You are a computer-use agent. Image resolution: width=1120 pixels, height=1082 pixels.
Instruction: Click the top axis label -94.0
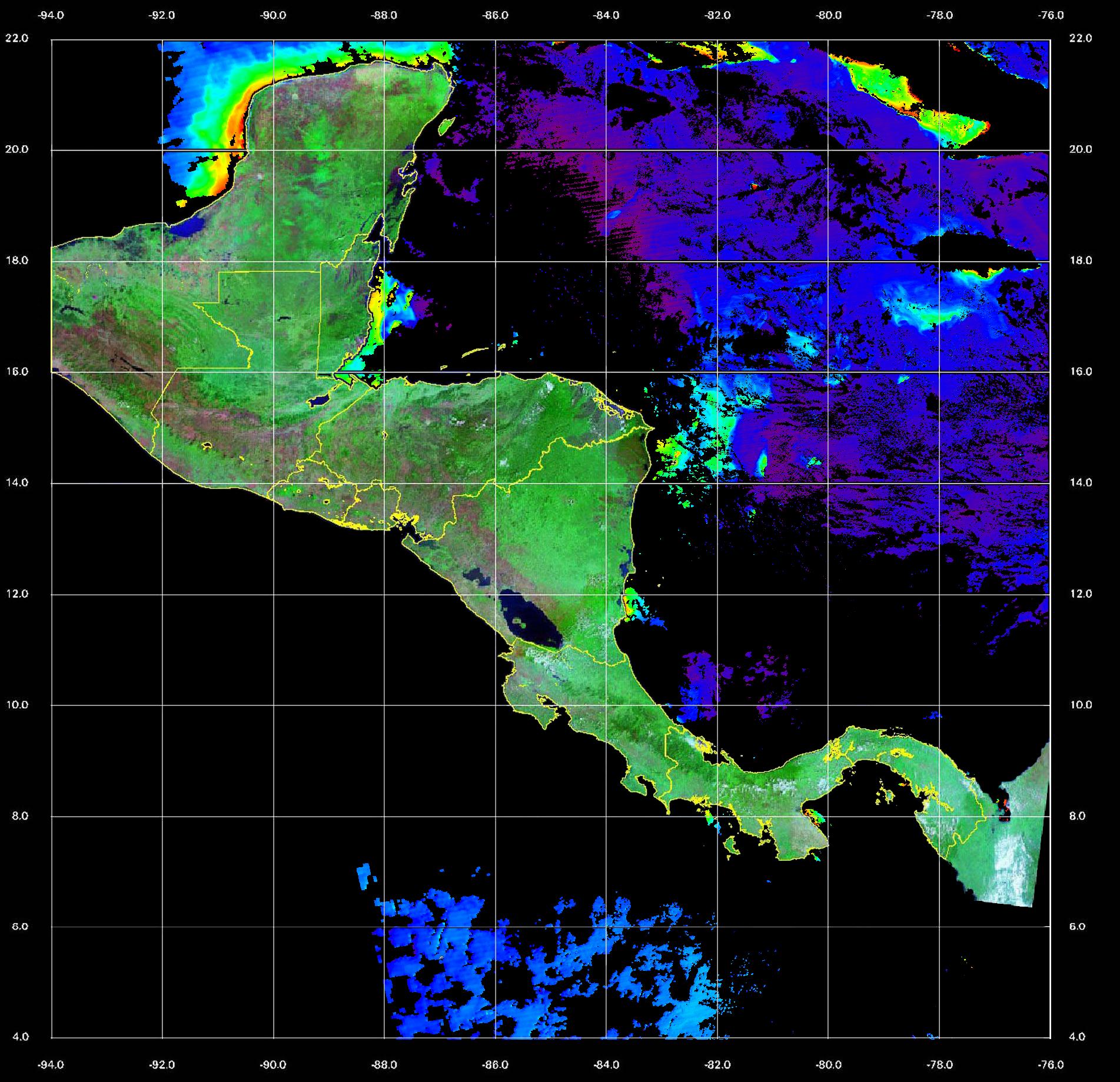51,15
